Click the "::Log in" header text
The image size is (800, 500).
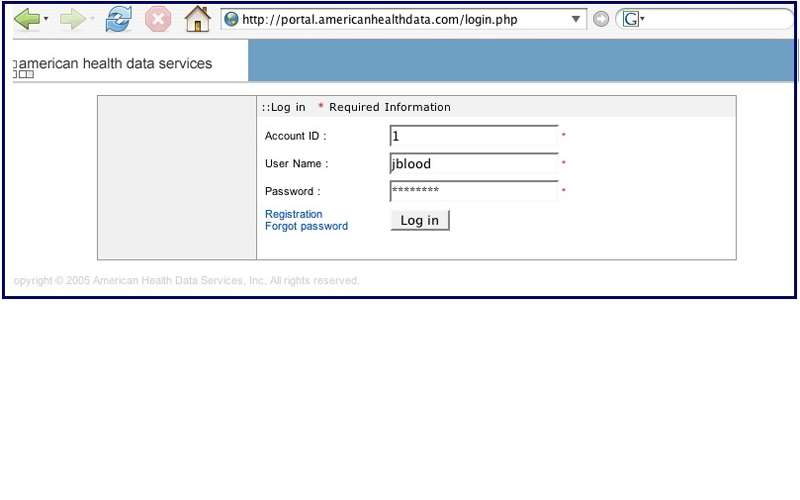[x=283, y=107]
